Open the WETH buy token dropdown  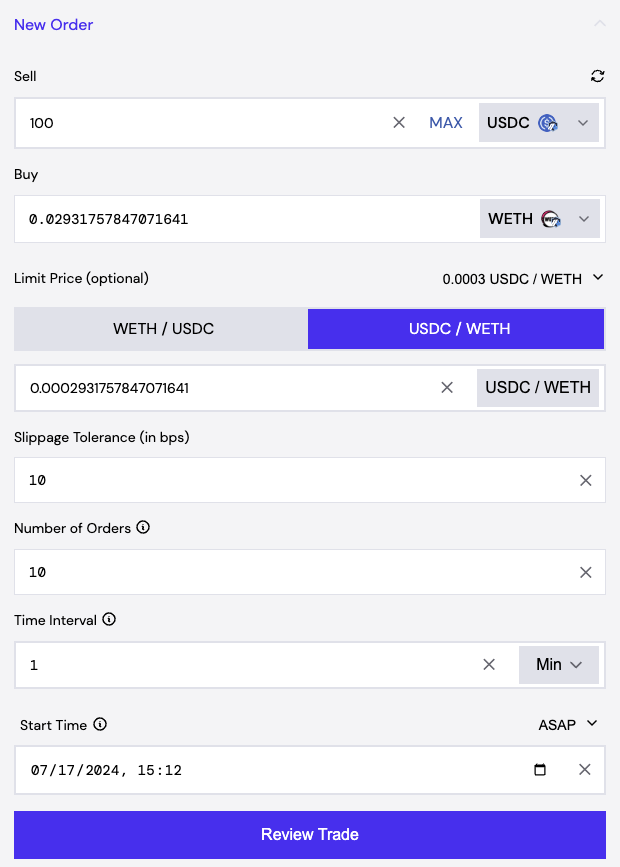[x=540, y=219]
